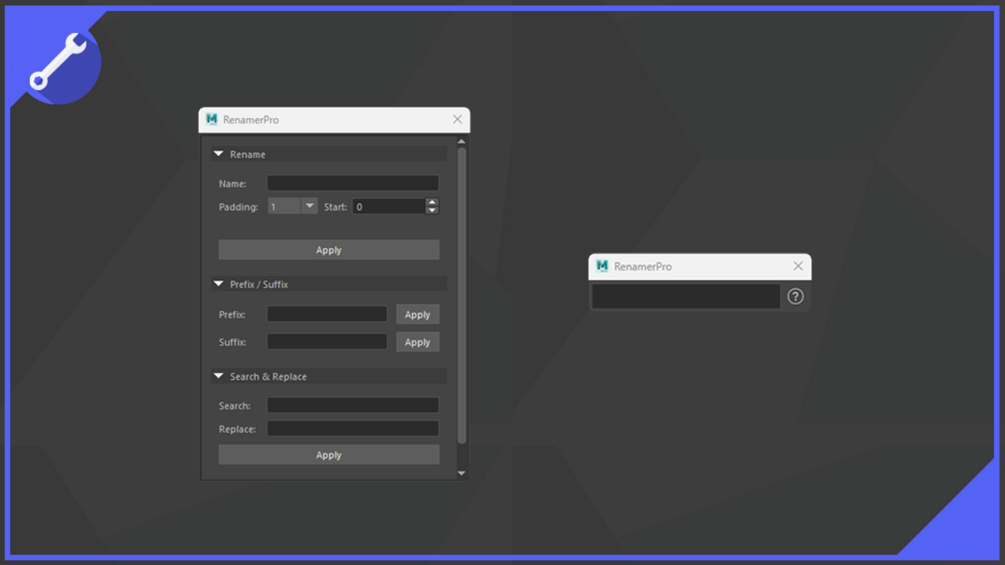Viewport: 1005px width, 565px height.
Task: Close the small RenamerPro window
Action: (x=798, y=266)
